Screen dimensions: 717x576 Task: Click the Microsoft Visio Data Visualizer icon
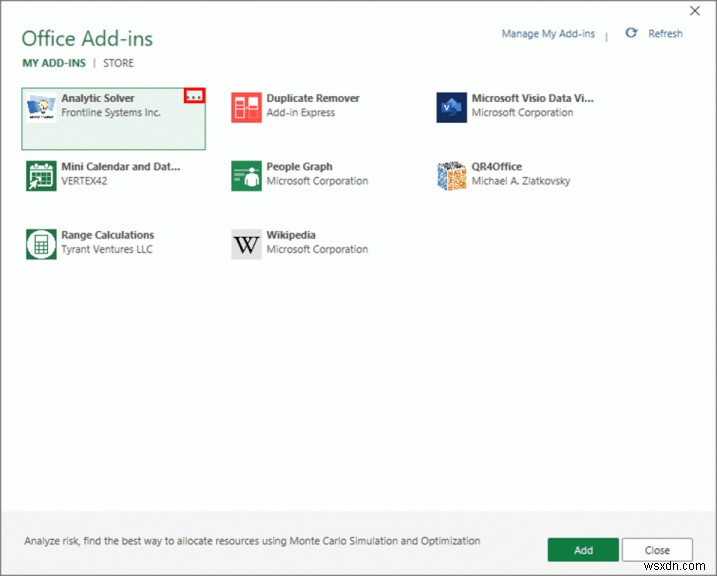point(452,108)
